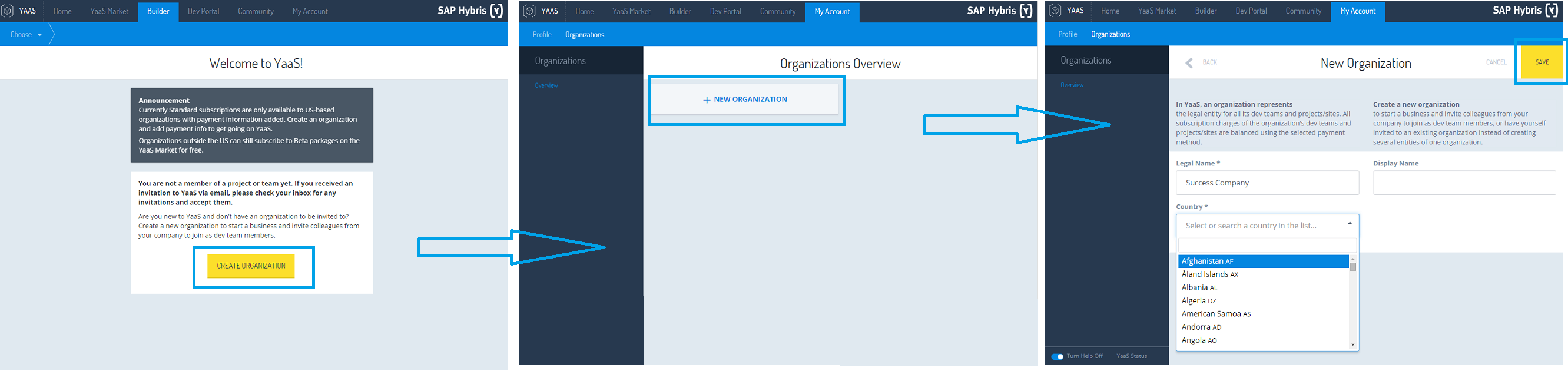Select American Samoa AS from country list
This screenshot has height=371, width=1568.
(1263, 314)
